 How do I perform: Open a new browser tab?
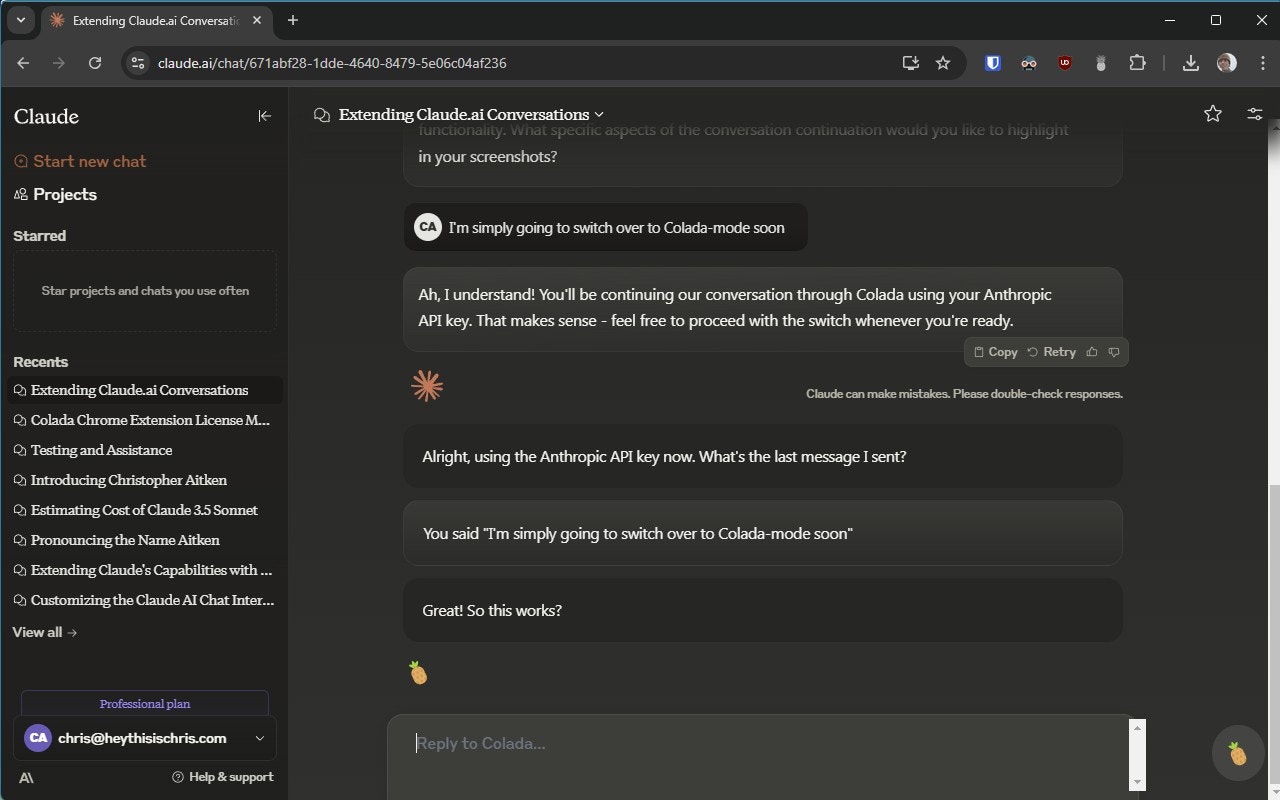point(293,20)
